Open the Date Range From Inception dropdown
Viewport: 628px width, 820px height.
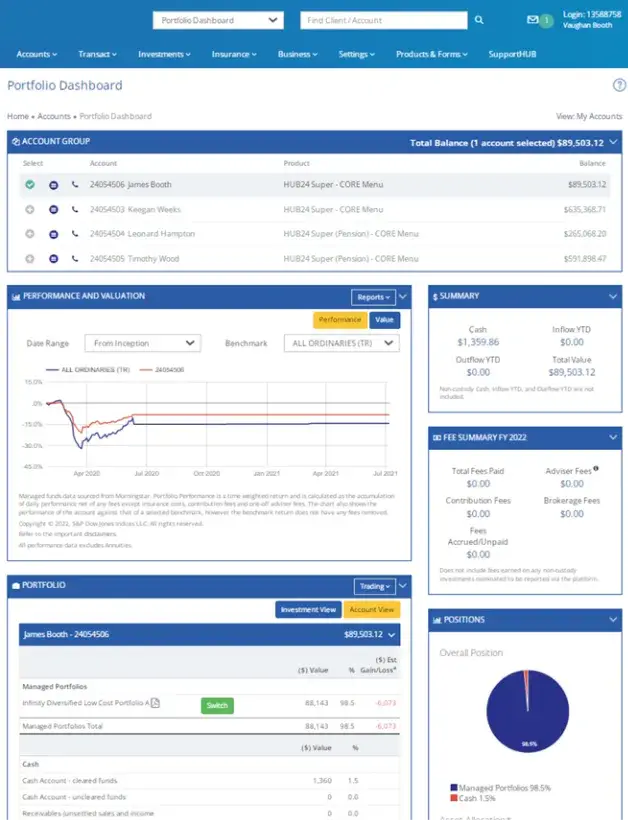(x=143, y=343)
